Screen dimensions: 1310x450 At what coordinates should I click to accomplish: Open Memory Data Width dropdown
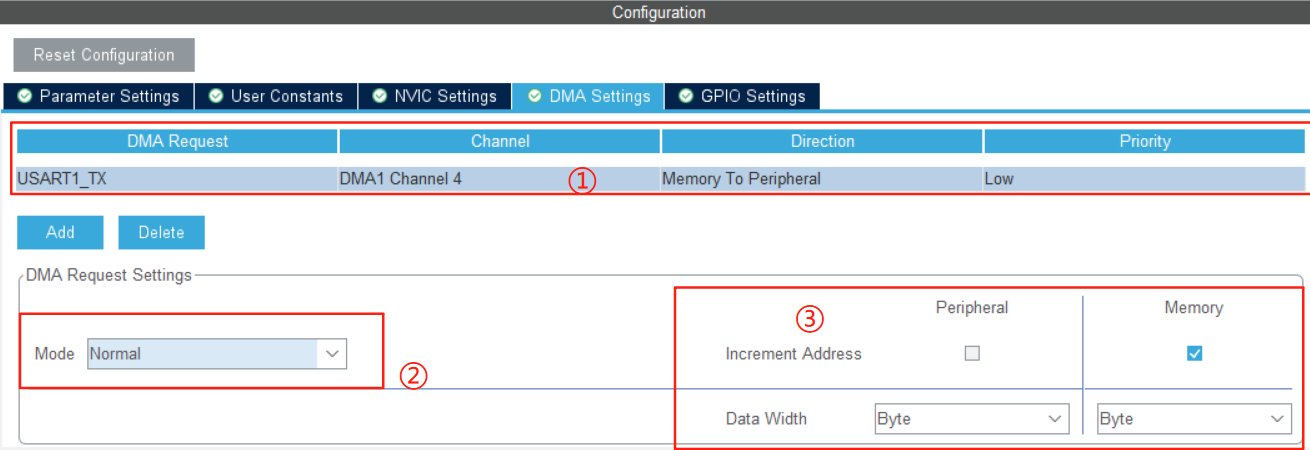pos(1194,419)
